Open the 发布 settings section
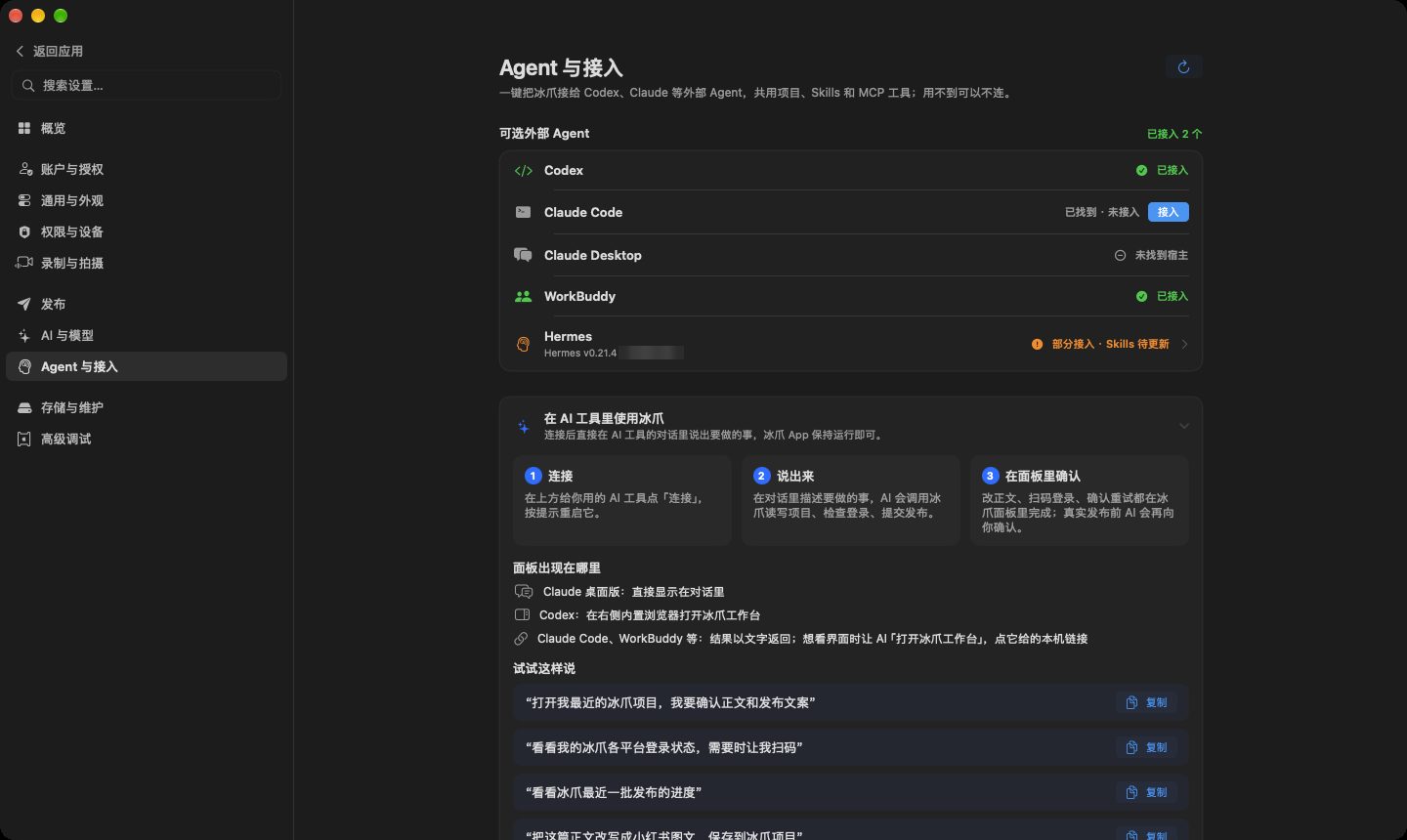Image resolution: width=1407 pixels, height=840 pixels. click(x=147, y=304)
